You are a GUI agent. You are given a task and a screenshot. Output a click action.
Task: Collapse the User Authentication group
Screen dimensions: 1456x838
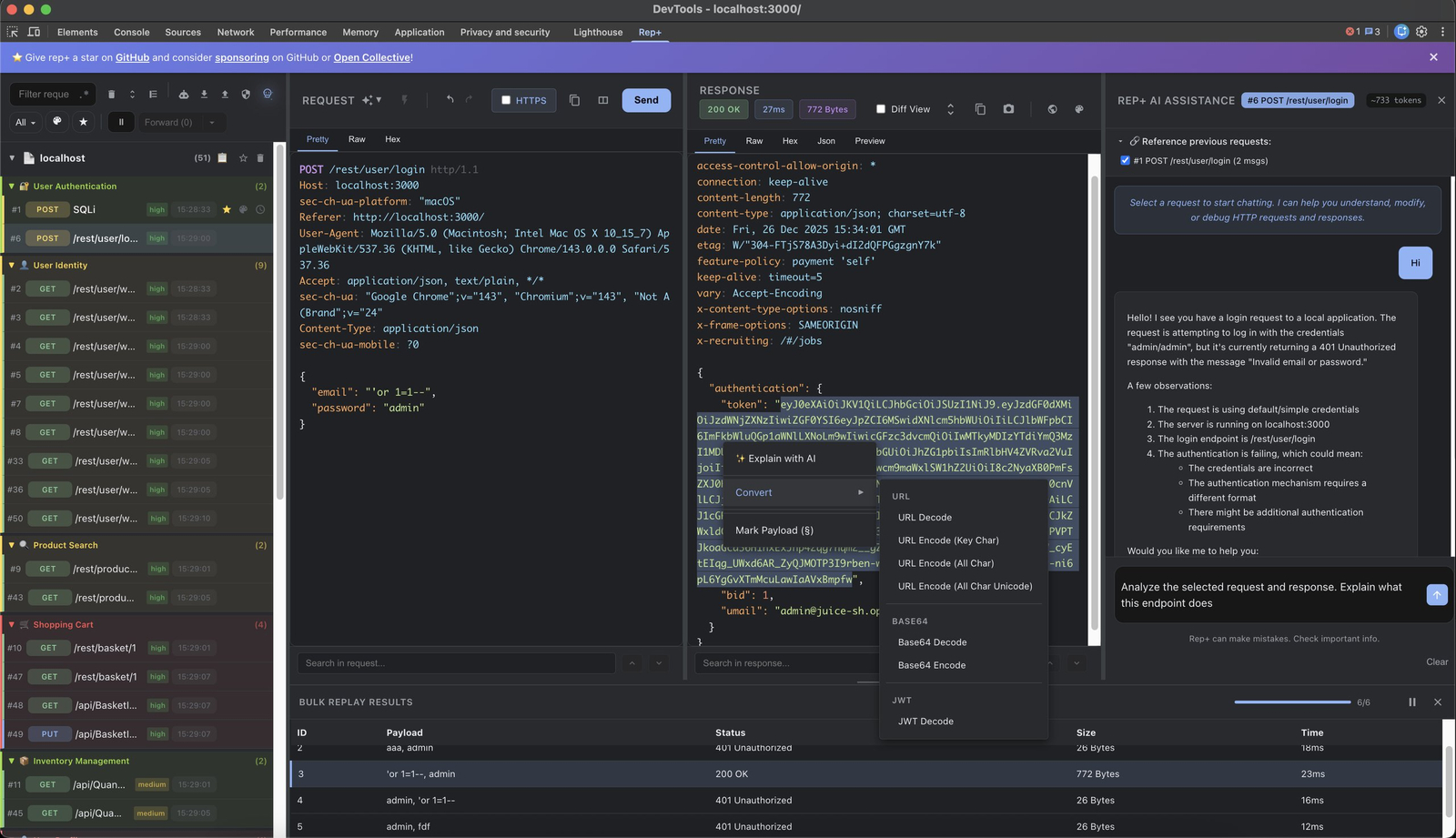[12, 187]
